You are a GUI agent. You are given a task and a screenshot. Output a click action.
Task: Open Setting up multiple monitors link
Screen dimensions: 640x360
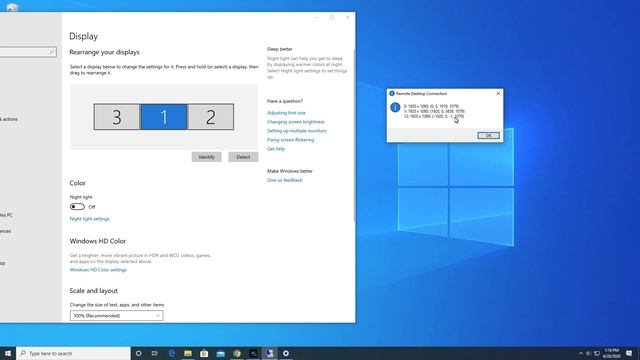coord(297,131)
